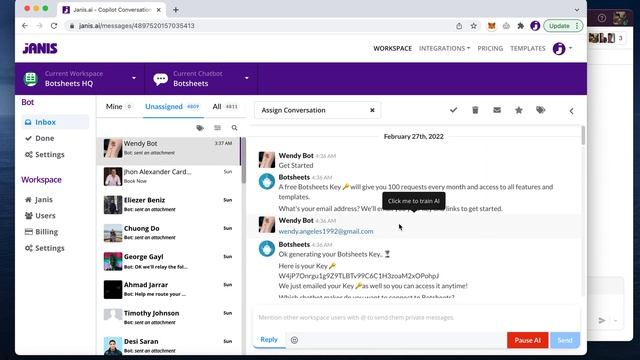Open the Templates page
The image size is (640, 360).
click(527, 48)
